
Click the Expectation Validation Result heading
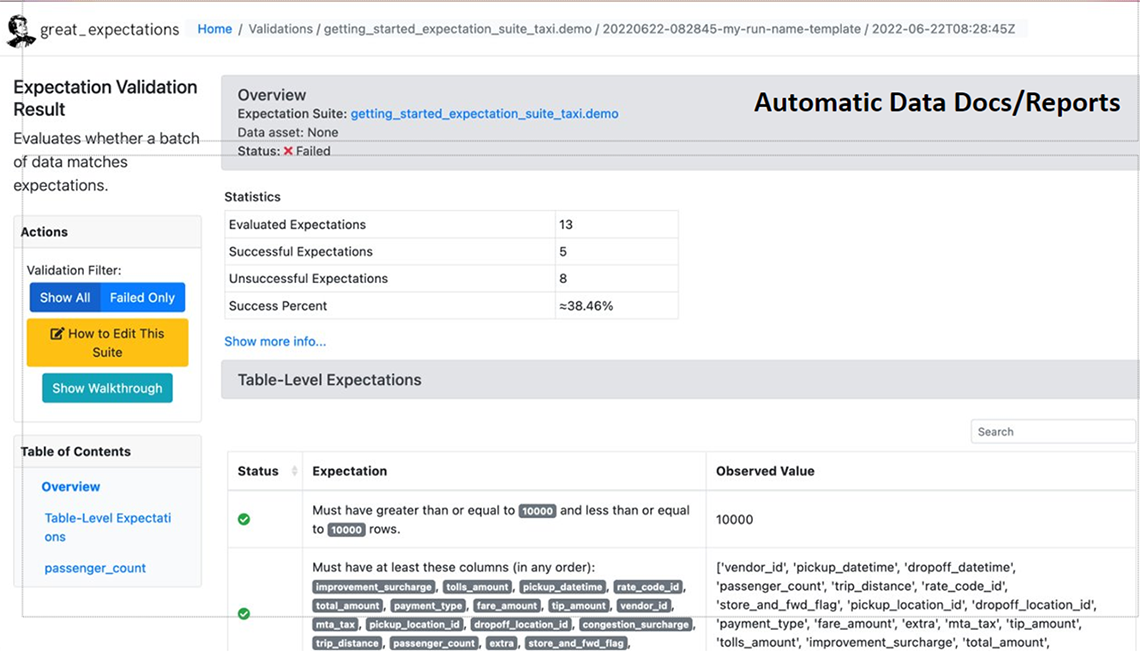point(105,98)
